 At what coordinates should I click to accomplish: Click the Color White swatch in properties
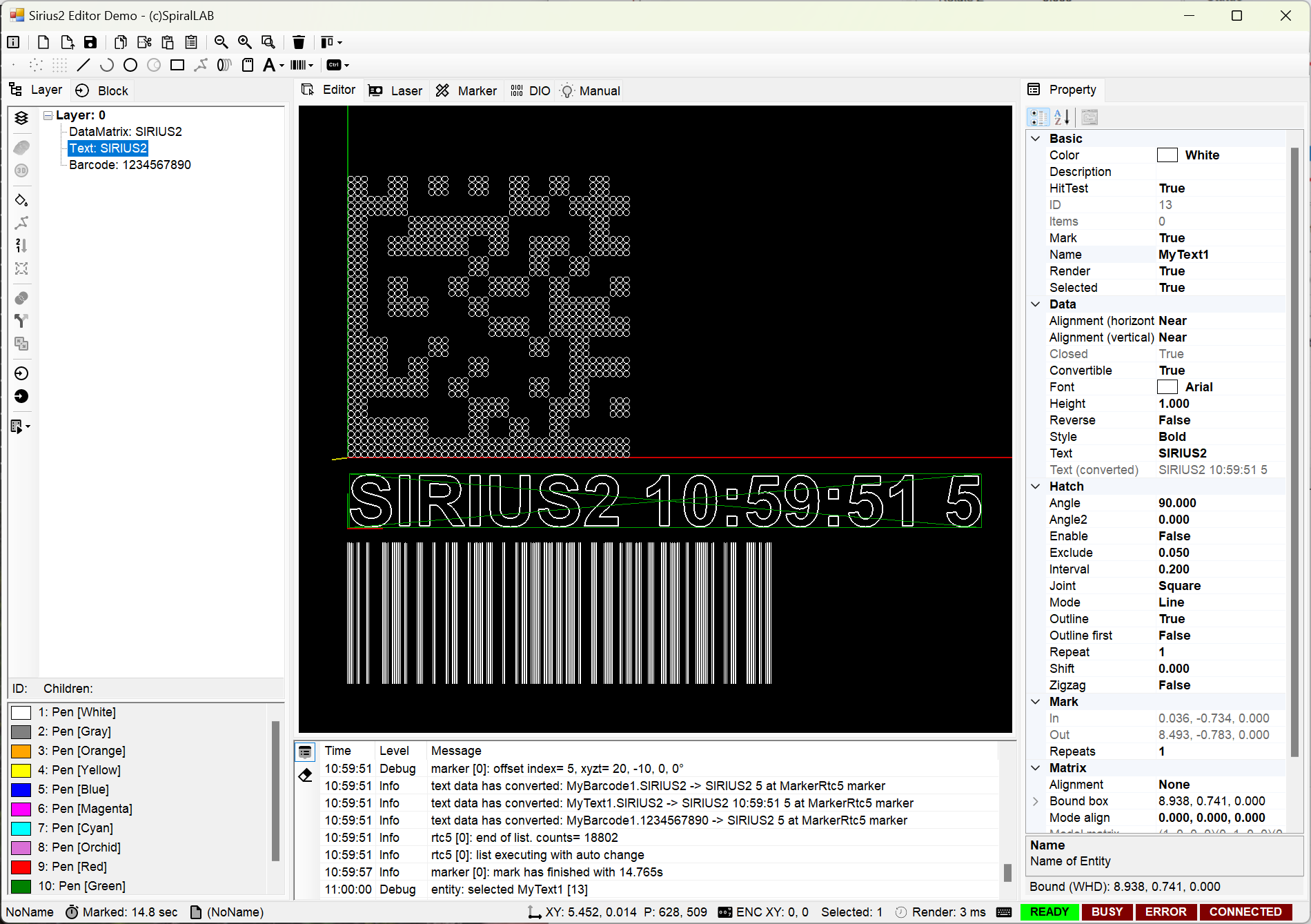point(1167,155)
